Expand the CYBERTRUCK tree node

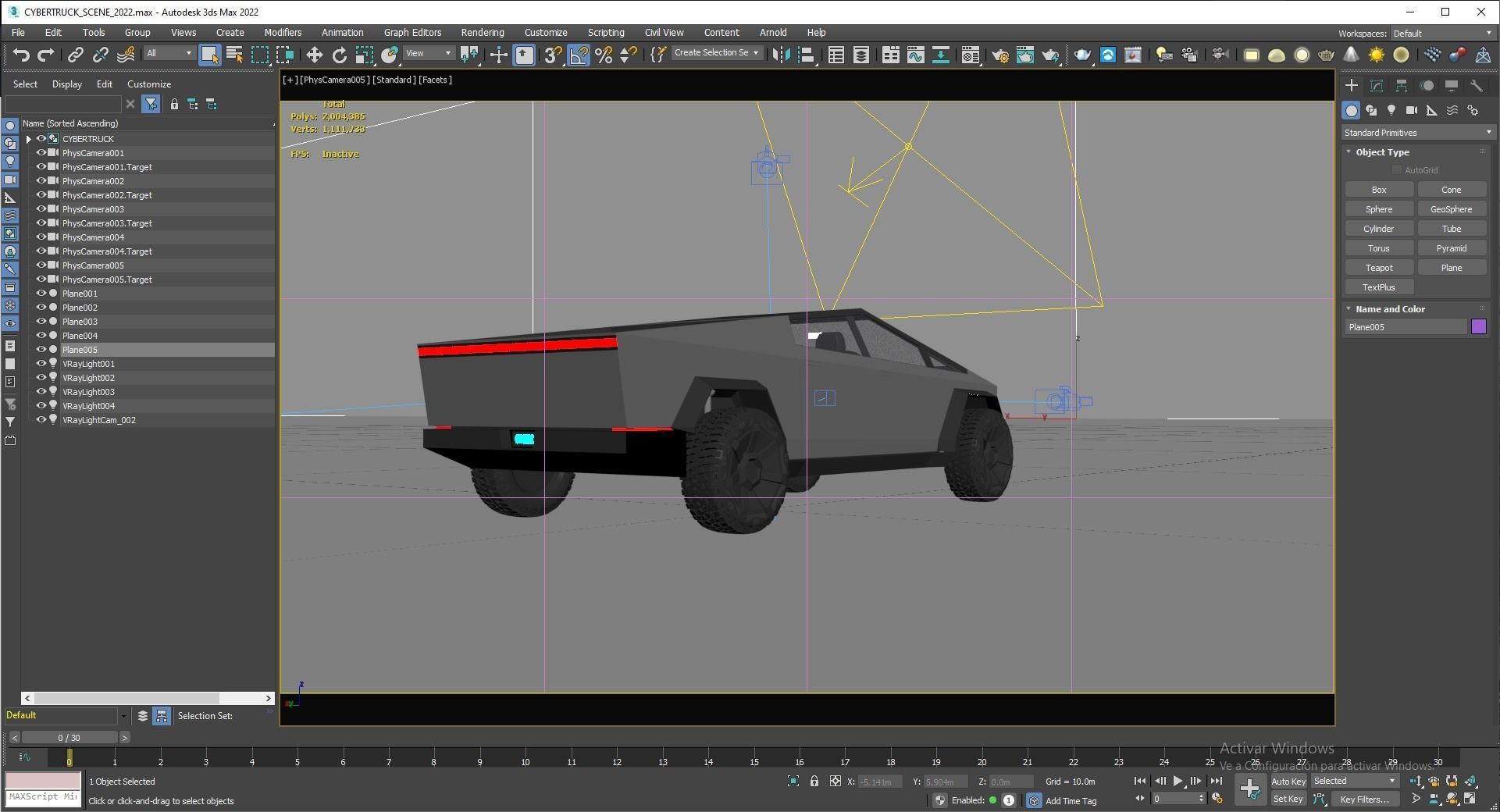coord(29,139)
